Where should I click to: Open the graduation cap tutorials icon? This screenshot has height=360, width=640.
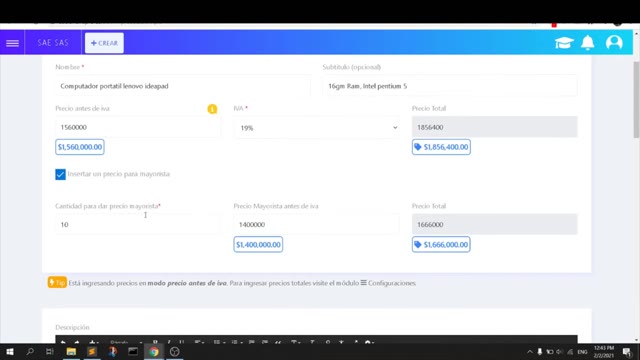click(x=564, y=42)
